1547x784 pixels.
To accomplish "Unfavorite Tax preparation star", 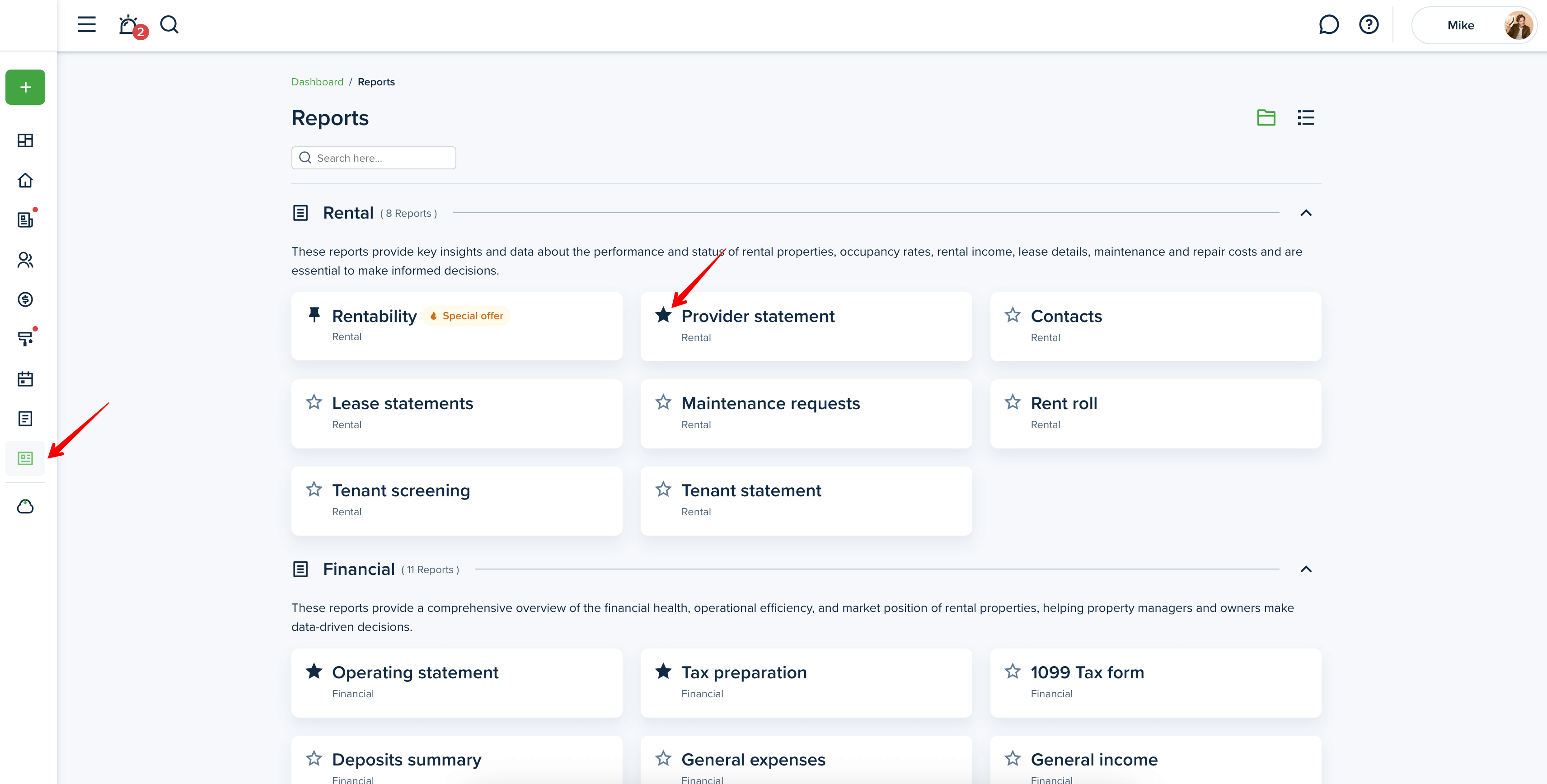I will (663, 671).
